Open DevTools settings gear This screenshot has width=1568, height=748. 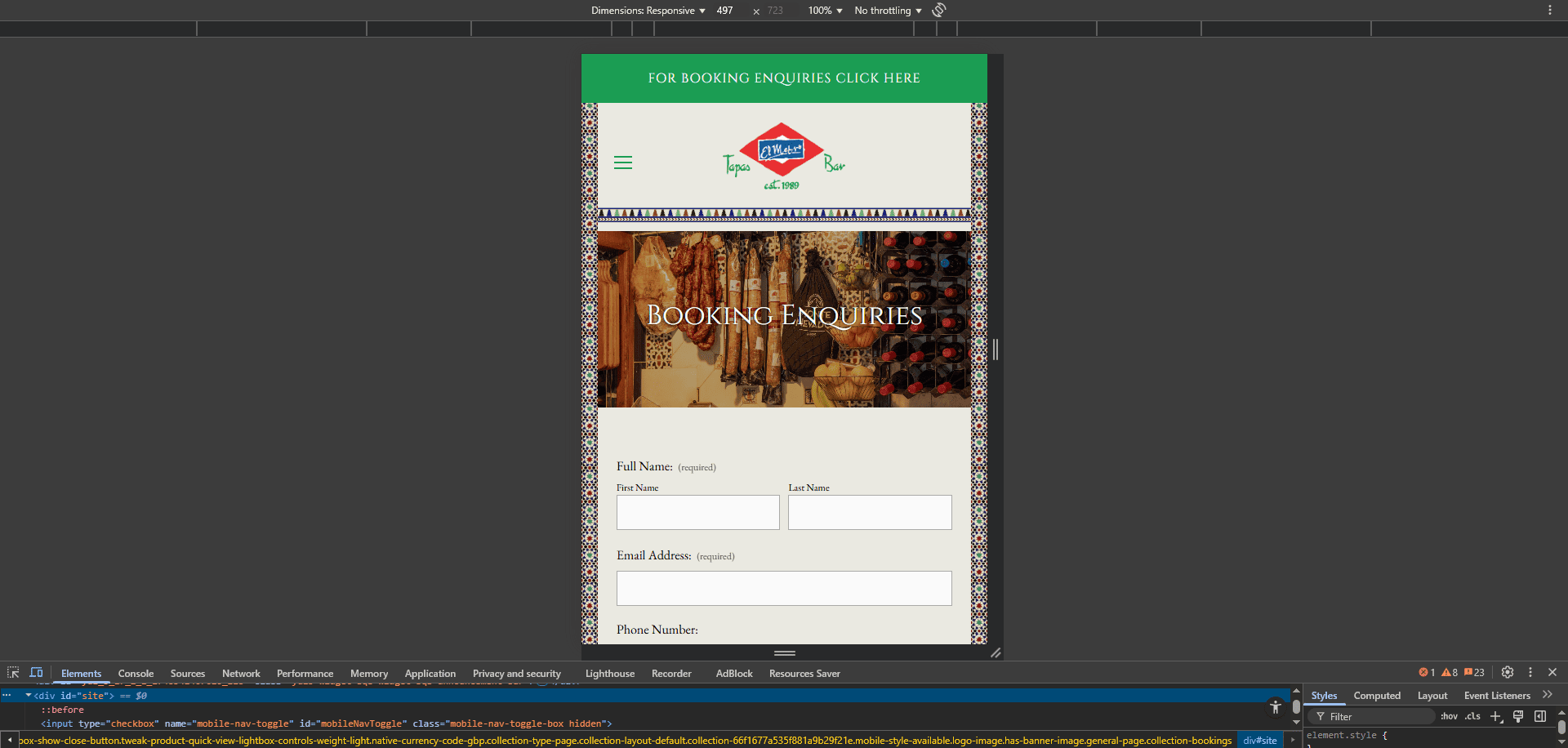(1508, 672)
